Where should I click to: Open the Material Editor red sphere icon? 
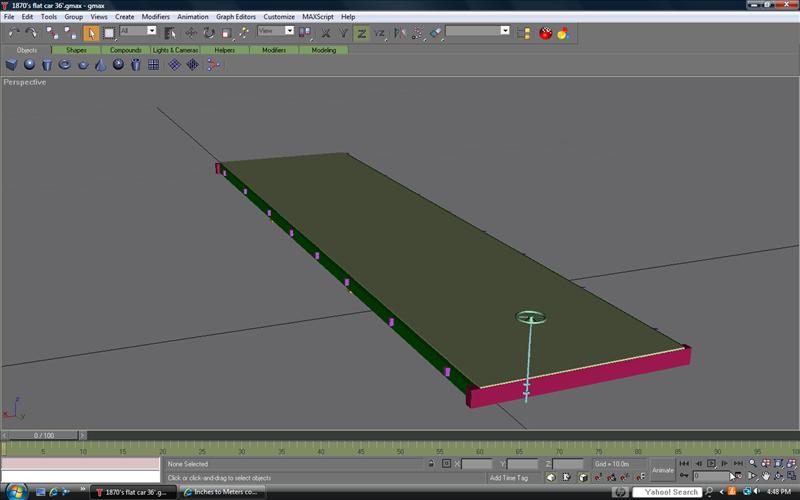pos(546,33)
